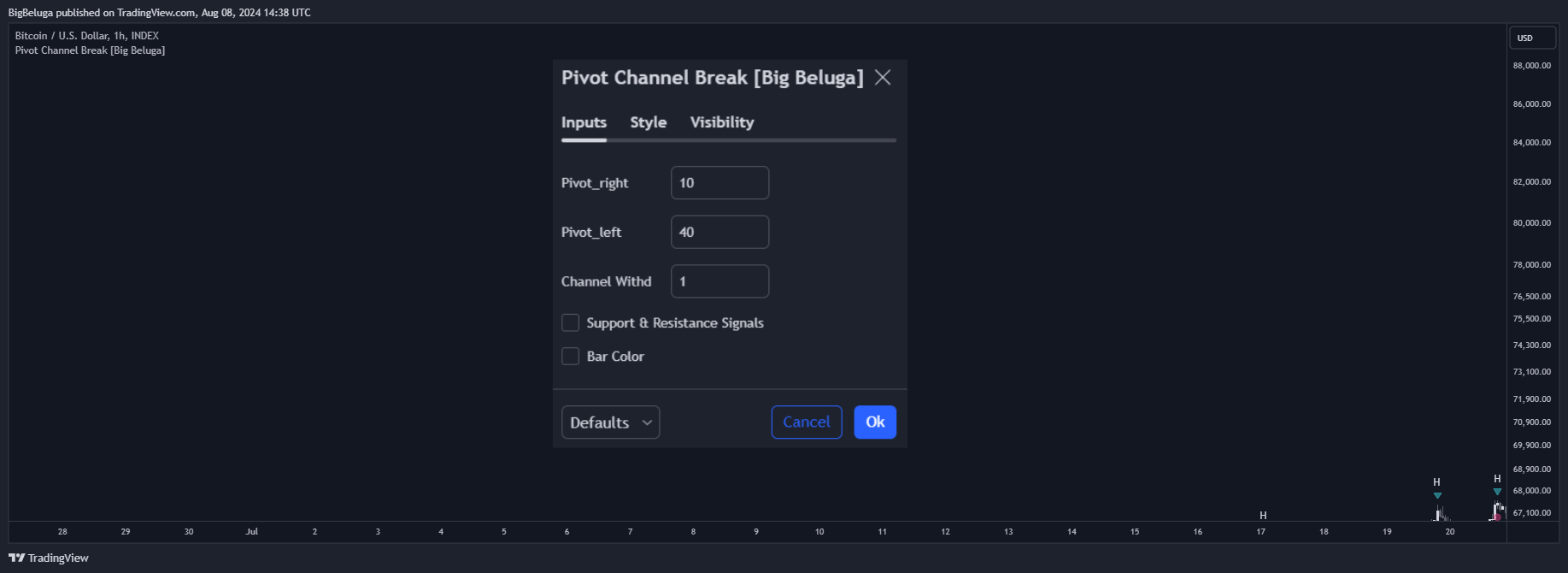Click the Bitcoin / U.S. Dollar chart title
Image resolution: width=1568 pixels, height=573 pixels.
86,36
